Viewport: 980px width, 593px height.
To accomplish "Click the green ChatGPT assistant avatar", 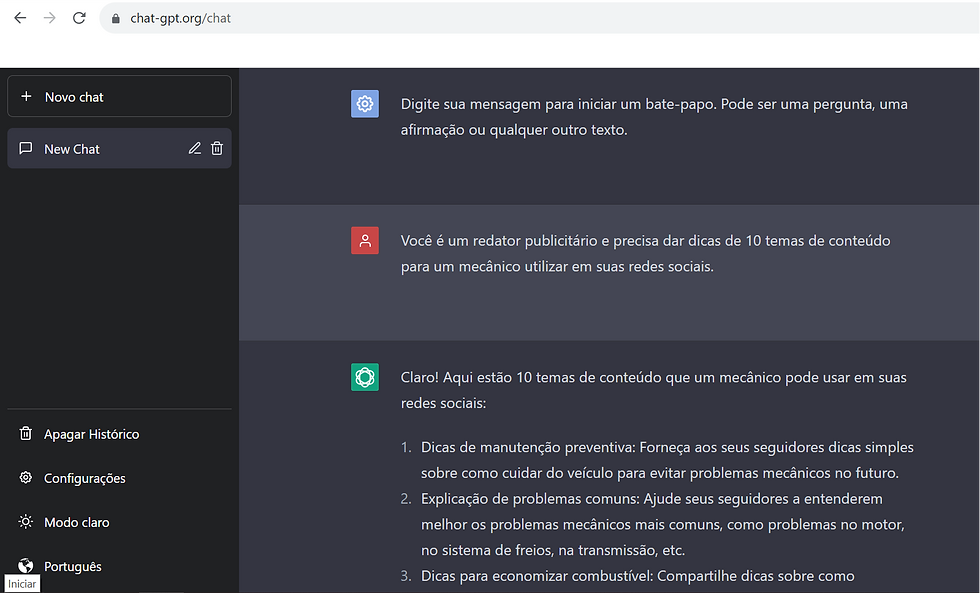I will (x=365, y=377).
